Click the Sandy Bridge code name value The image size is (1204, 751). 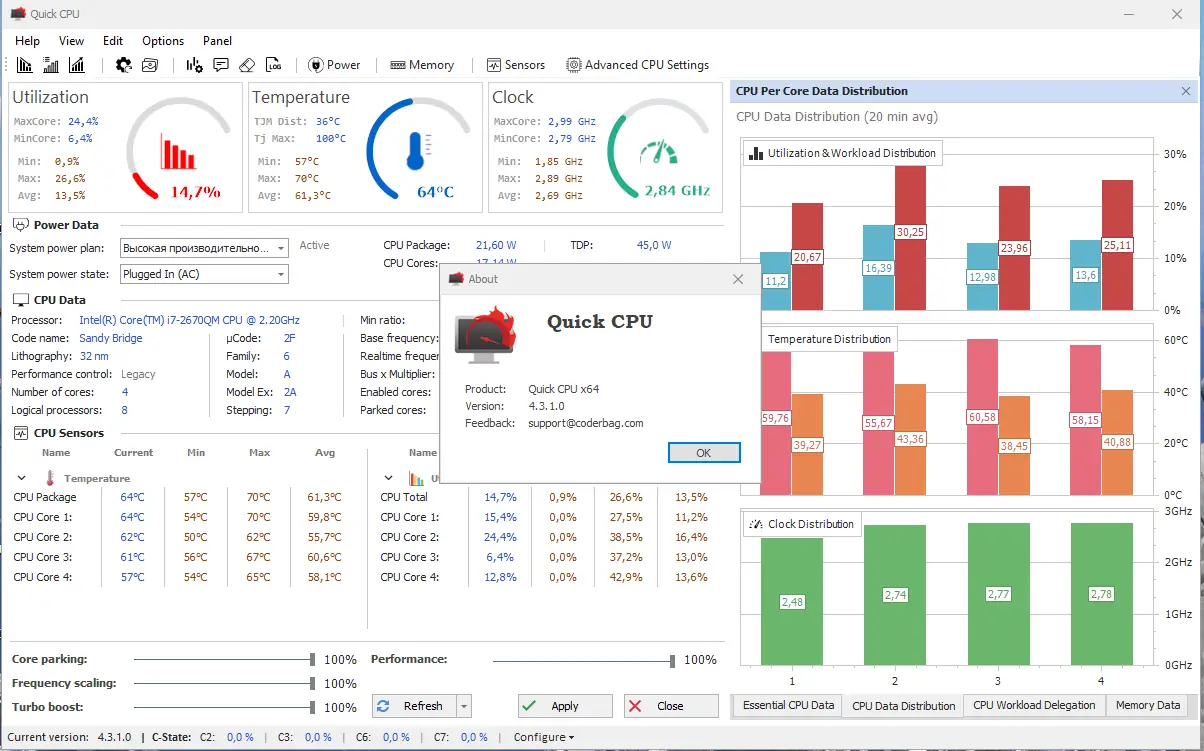pos(111,338)
